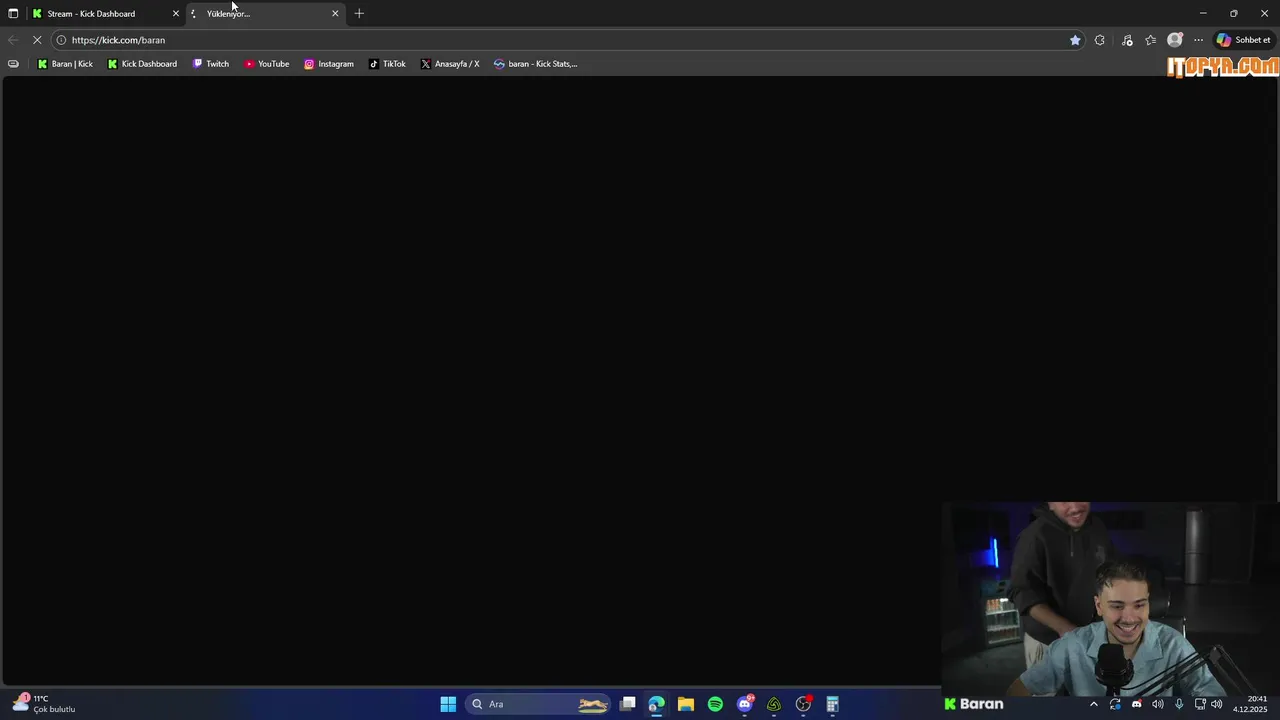Open Discord from the taskbar
The width and height of the screenshot is (1280, 720).
(x=745, y=704)
